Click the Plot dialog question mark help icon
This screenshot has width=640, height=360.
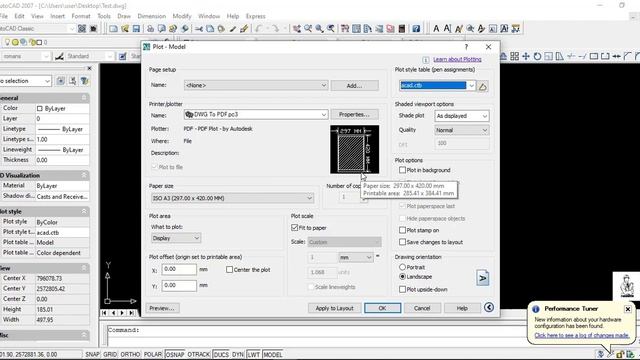click(466, 47)
